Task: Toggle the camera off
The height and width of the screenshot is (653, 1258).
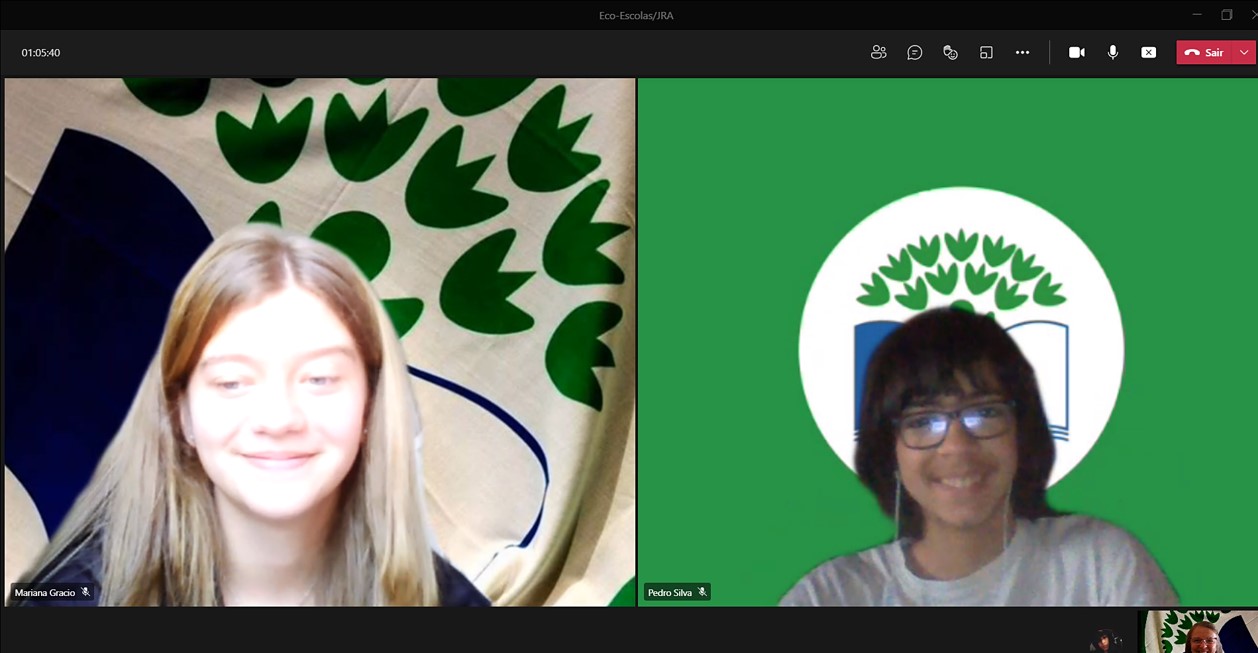Action: click(x=1076, y=53)
